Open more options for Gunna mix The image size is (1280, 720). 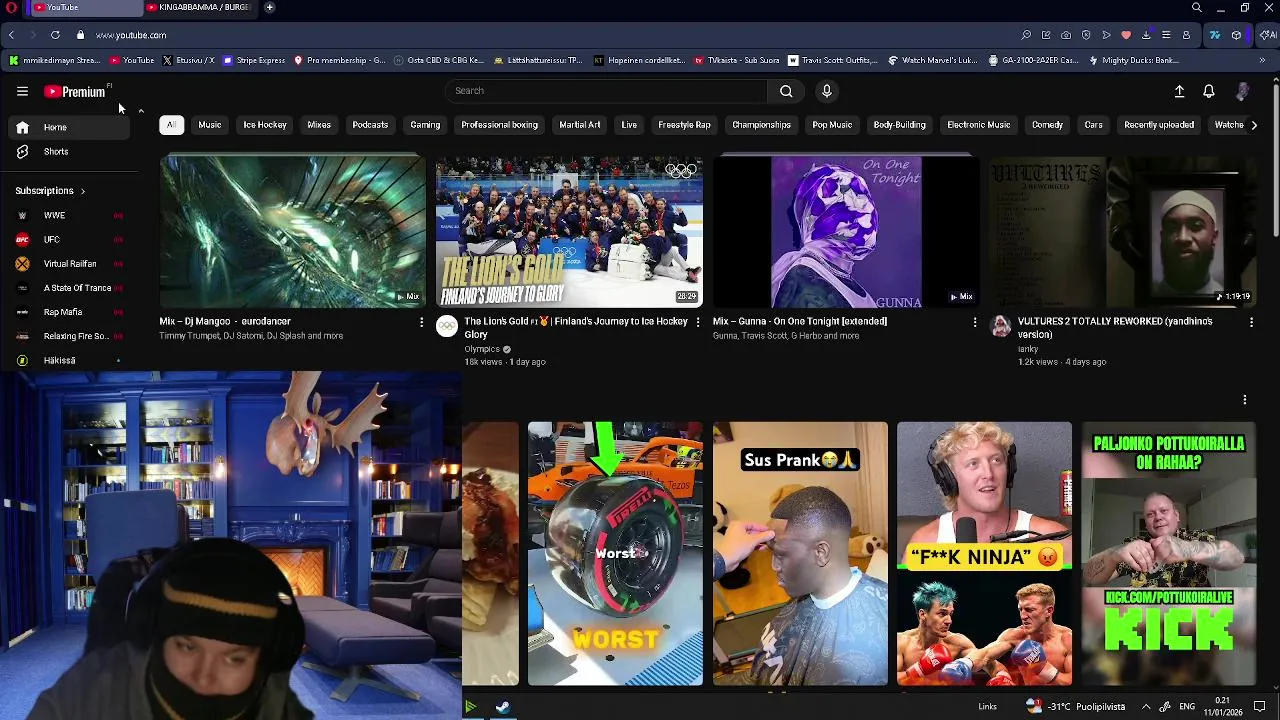coord(975,322)
